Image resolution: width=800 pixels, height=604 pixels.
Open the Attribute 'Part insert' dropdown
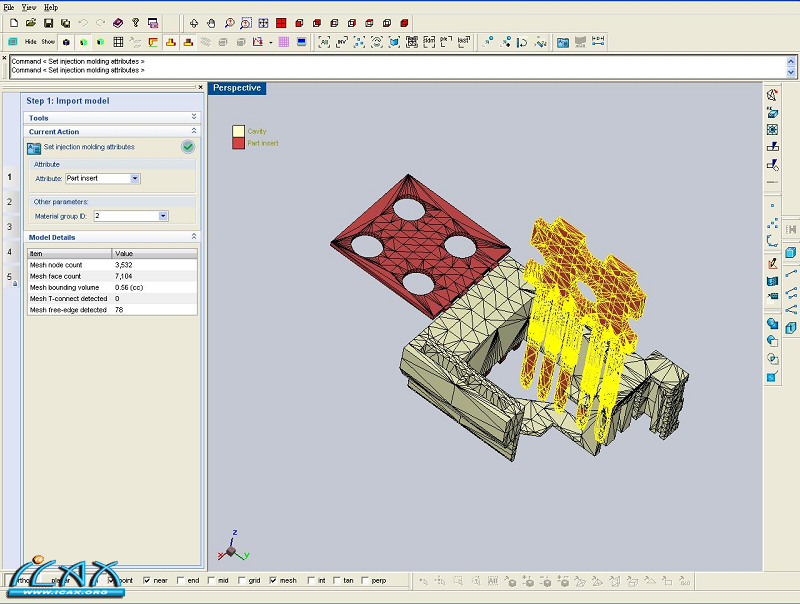click(x=135, y=178)
